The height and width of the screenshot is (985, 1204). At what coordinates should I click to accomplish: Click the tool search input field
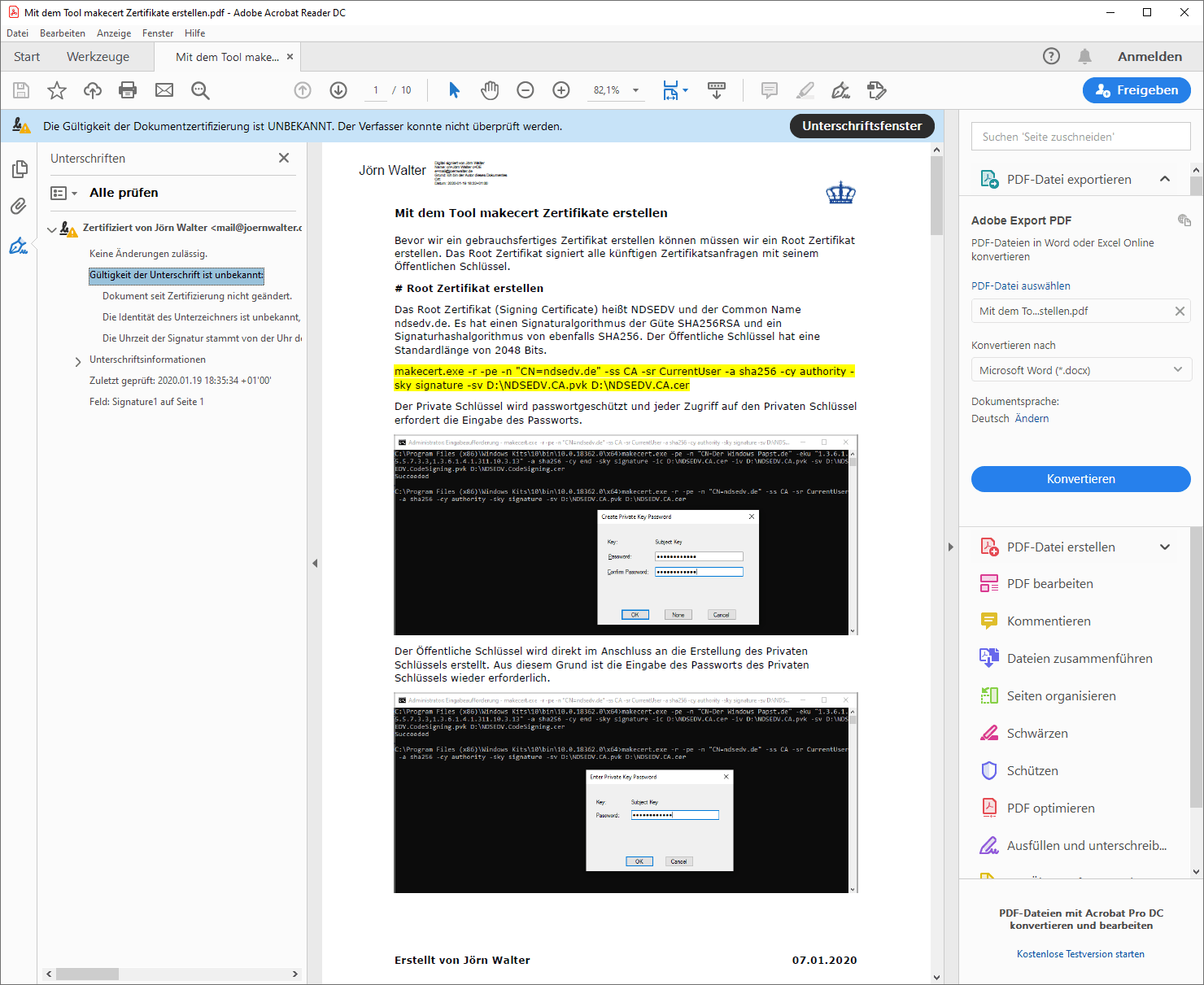click(1080, 137)
